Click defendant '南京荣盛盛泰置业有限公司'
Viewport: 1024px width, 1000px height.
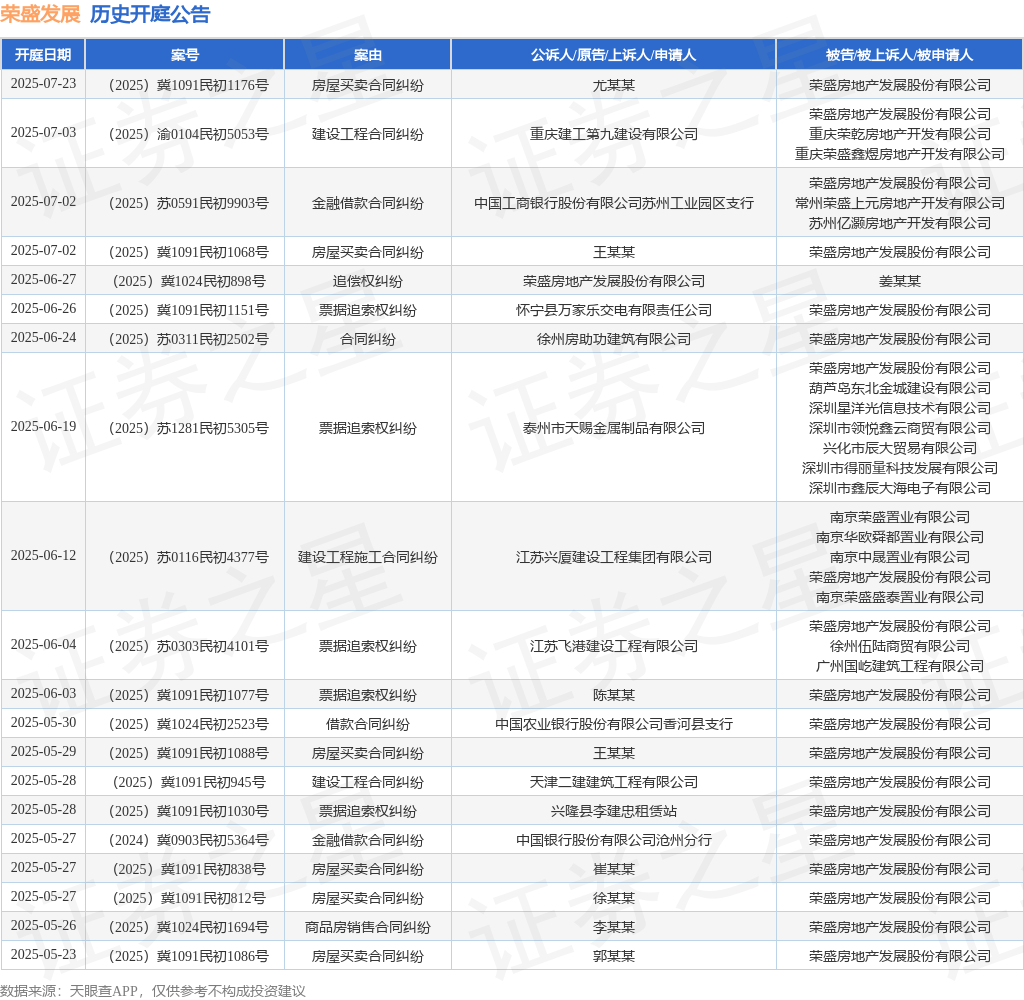coord(899,597)
